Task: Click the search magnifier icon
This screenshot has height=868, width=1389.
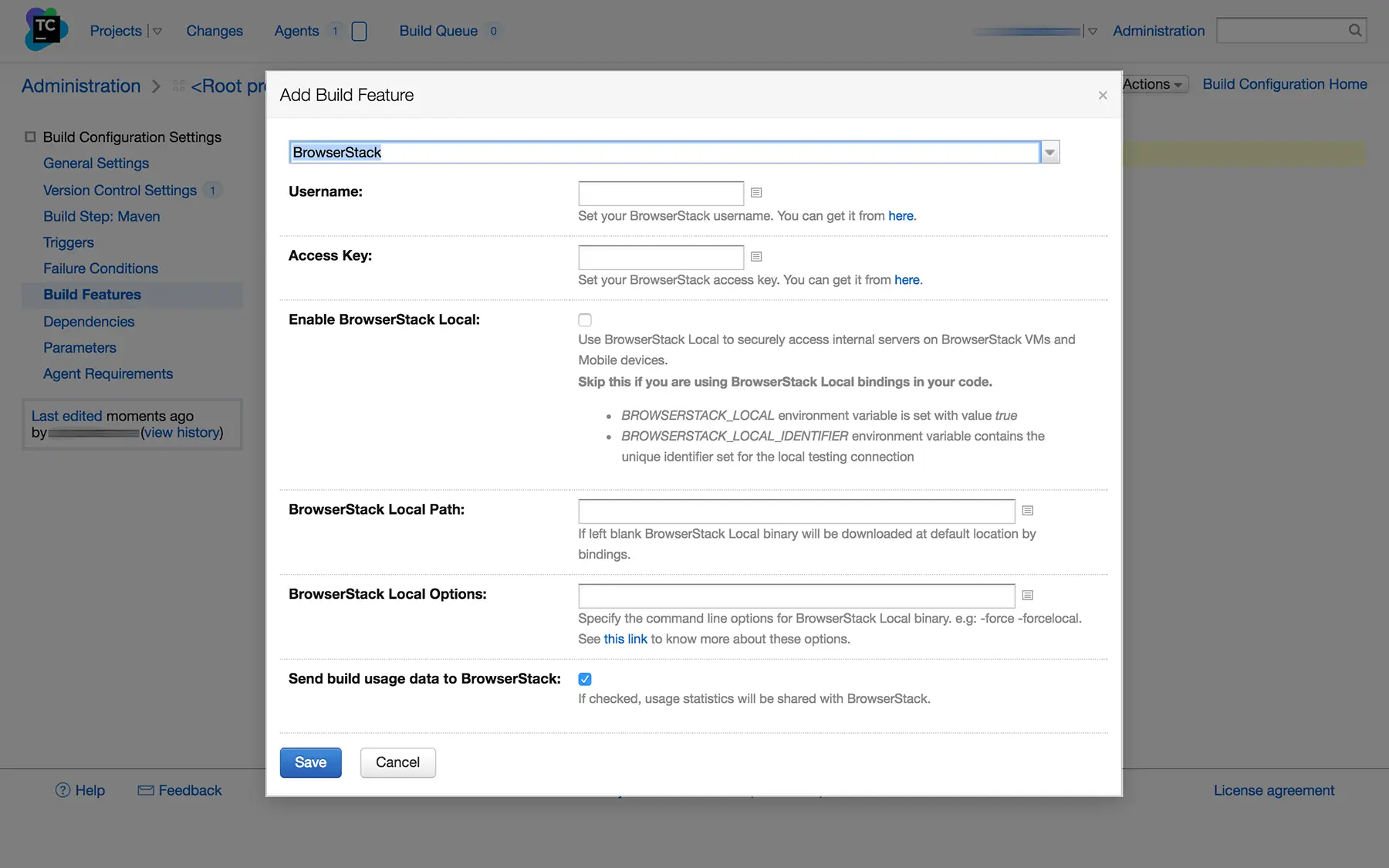Action: 1354,30
